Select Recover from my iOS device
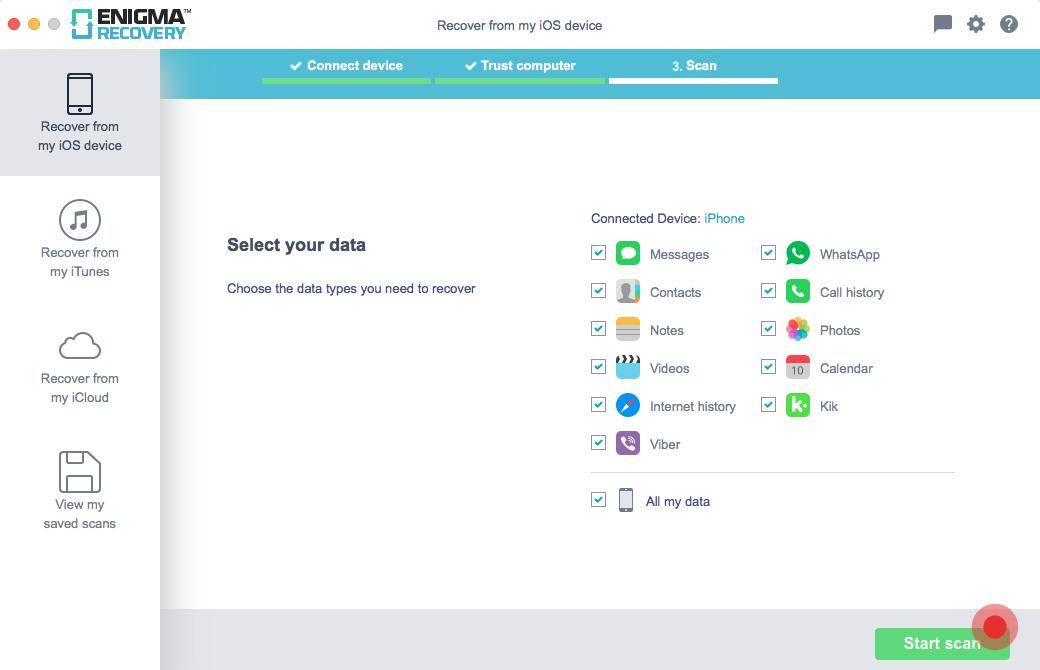The image size is (1040, 670). pyautogui.click(x=80, y=113)
